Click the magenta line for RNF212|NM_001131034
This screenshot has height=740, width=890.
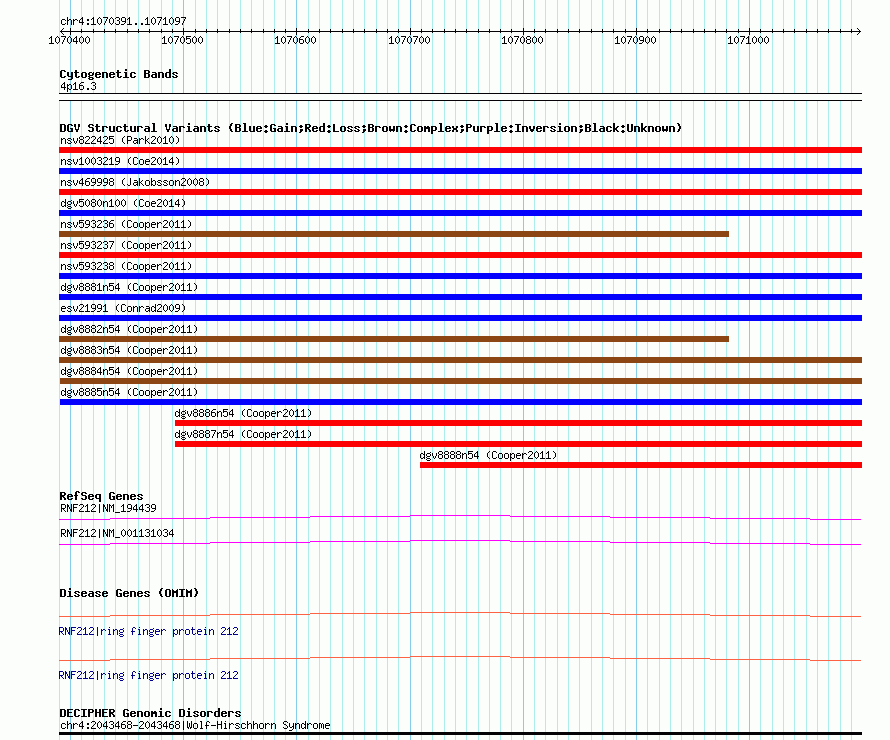click(x=460, y=543)
